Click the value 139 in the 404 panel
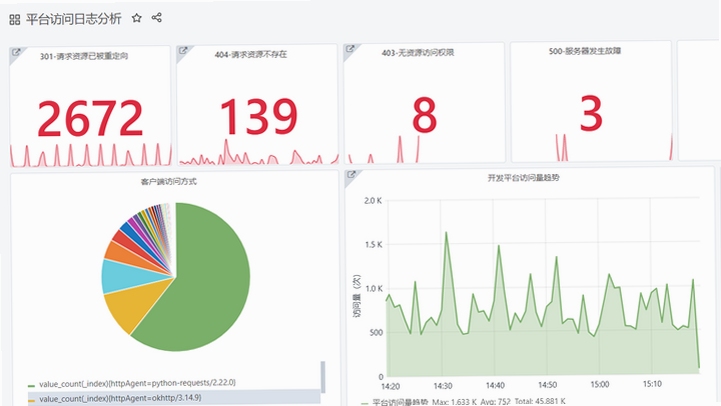The image size is (721, 406). [x=258, y=116]
